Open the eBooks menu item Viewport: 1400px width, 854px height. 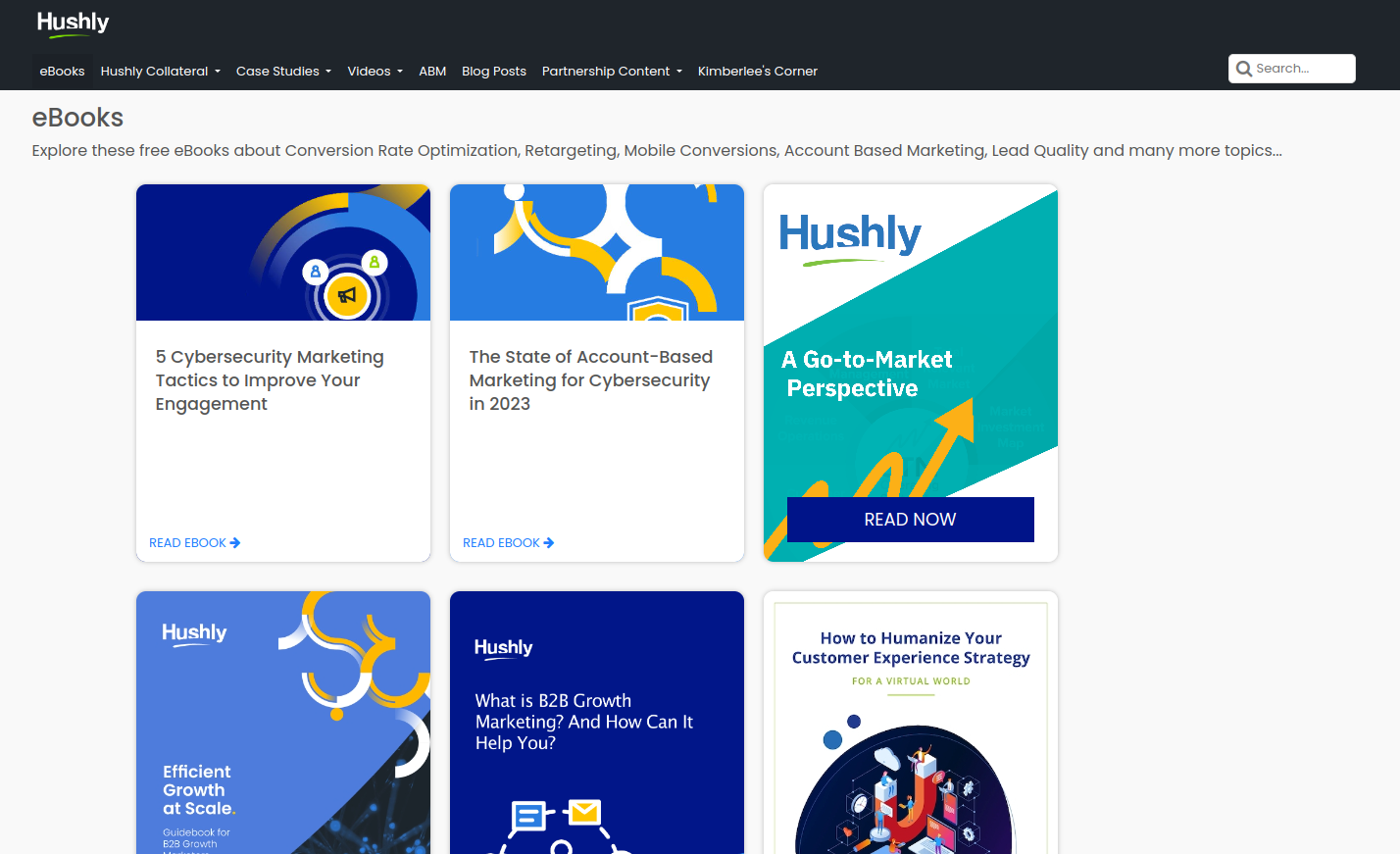pyautogui.click(x=62, y=71)
